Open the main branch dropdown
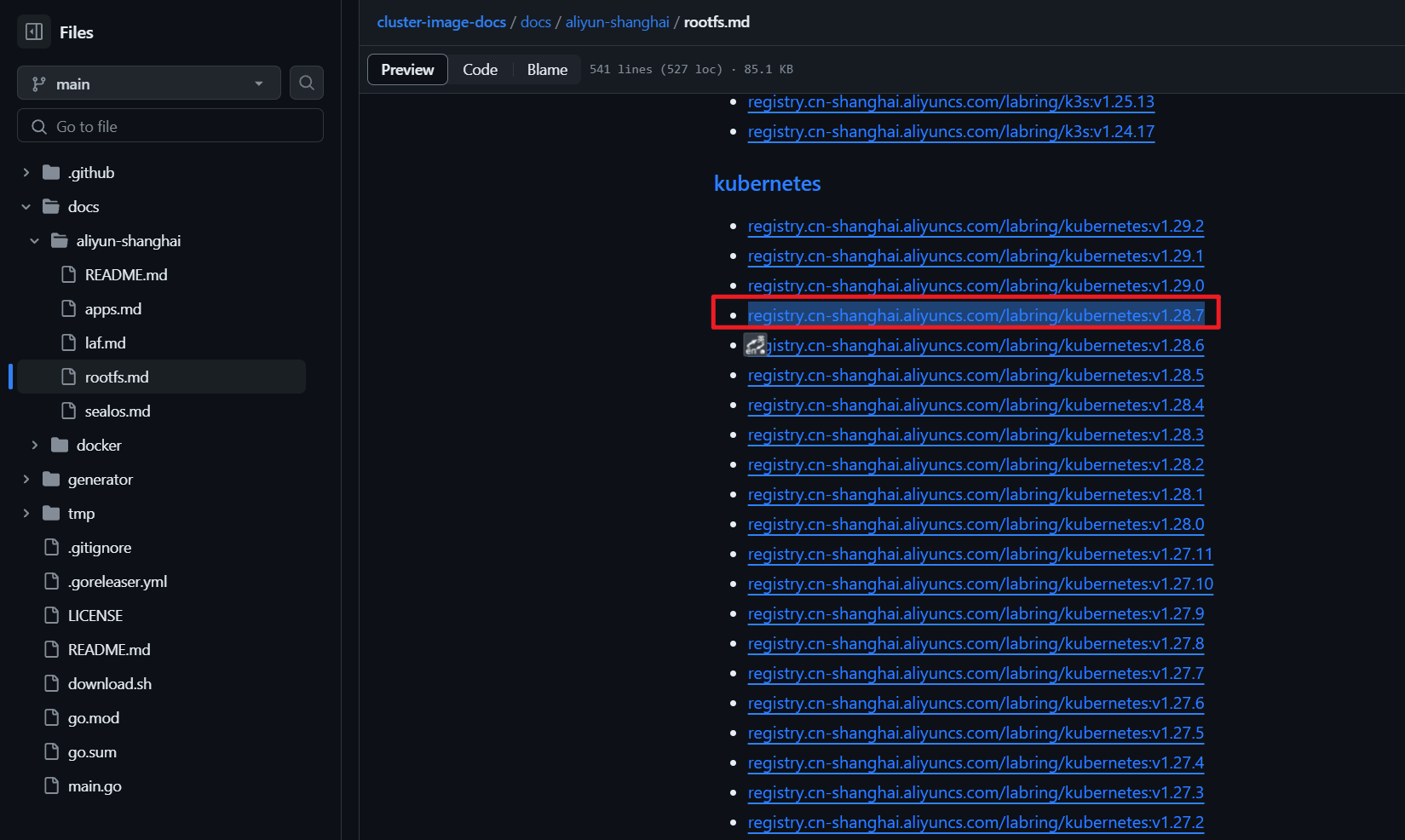The image size is (1405, 840). pos(149,83)
